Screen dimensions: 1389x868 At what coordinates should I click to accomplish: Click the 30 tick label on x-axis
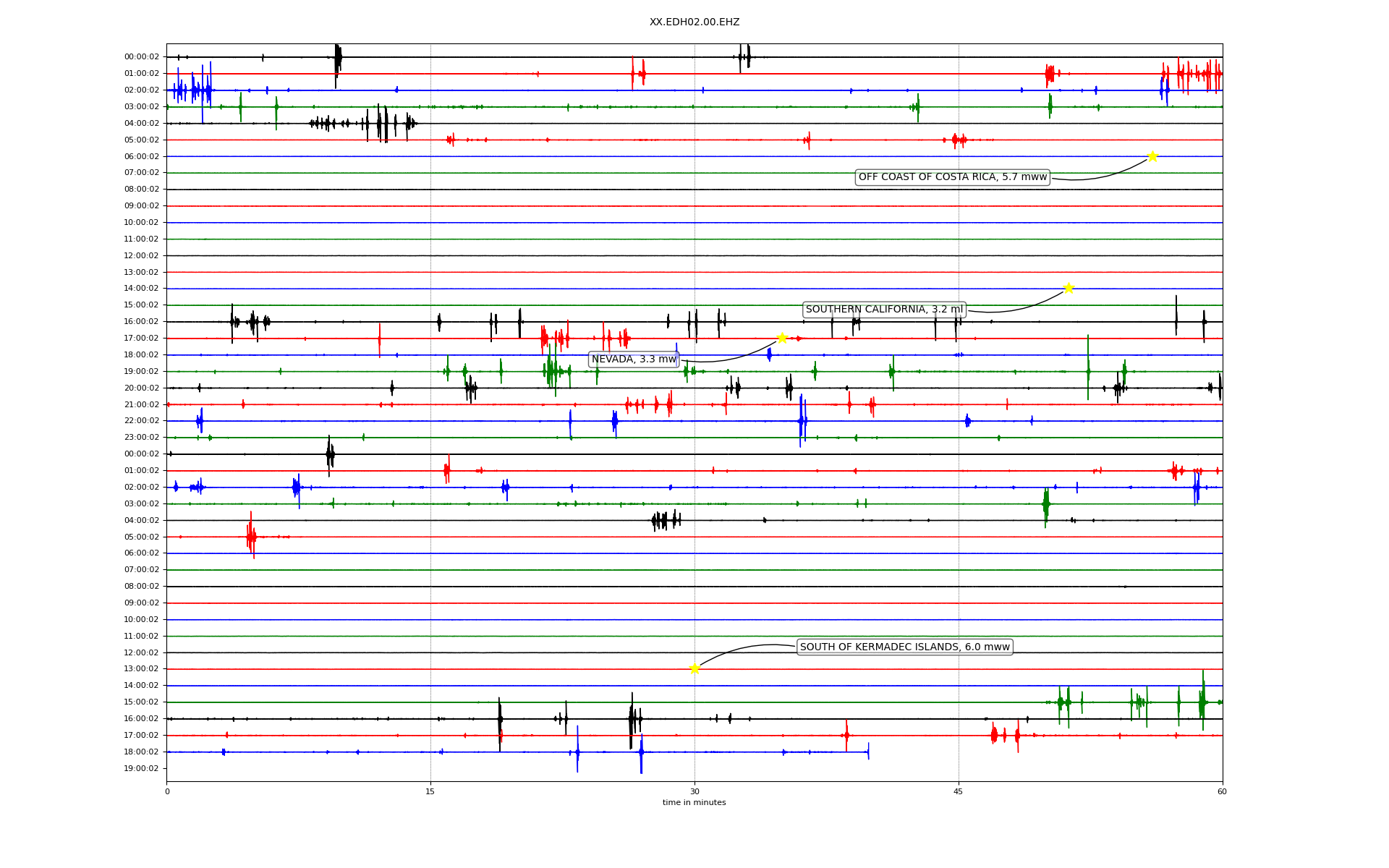pyautogui.click(x=694, y=791)
